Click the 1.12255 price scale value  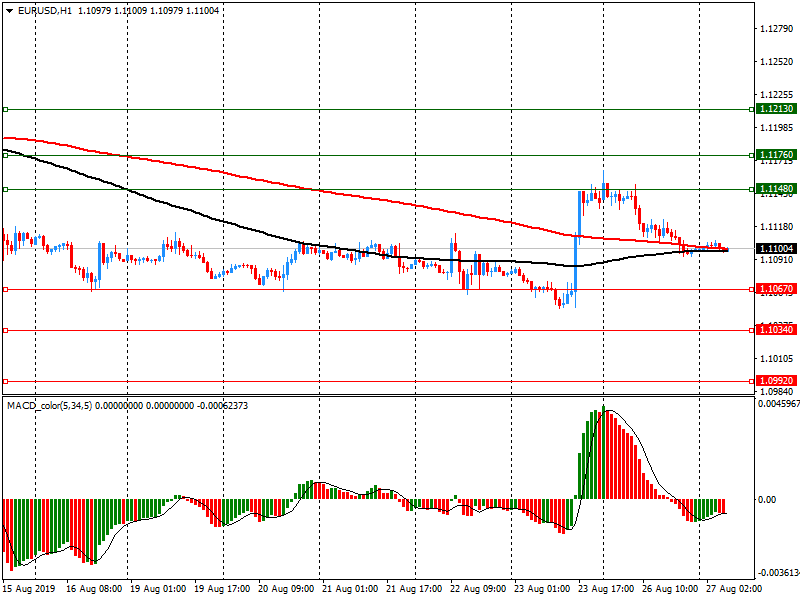[x=777, y=94]
